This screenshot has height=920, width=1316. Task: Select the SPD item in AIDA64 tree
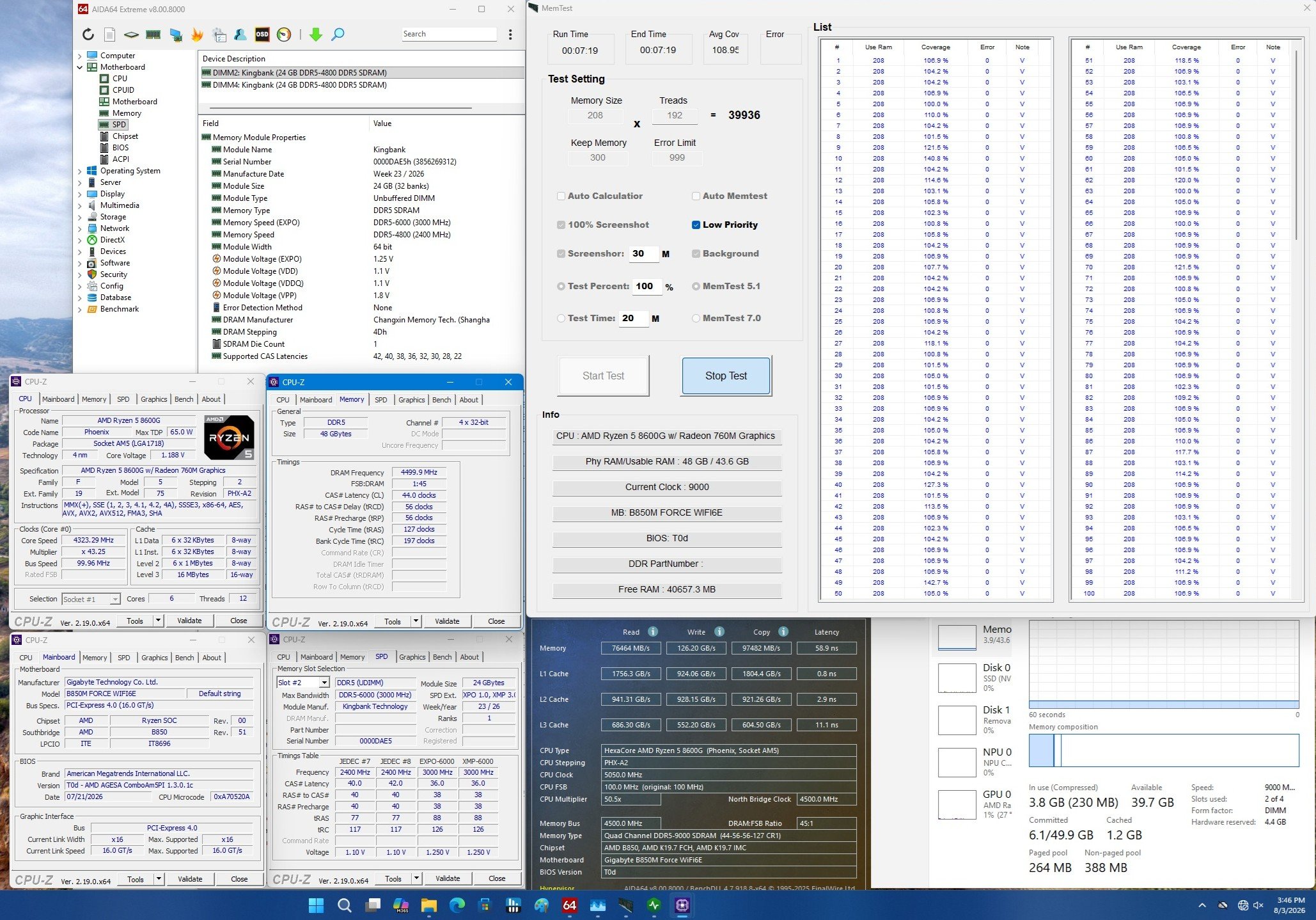(x=119, y=125)
